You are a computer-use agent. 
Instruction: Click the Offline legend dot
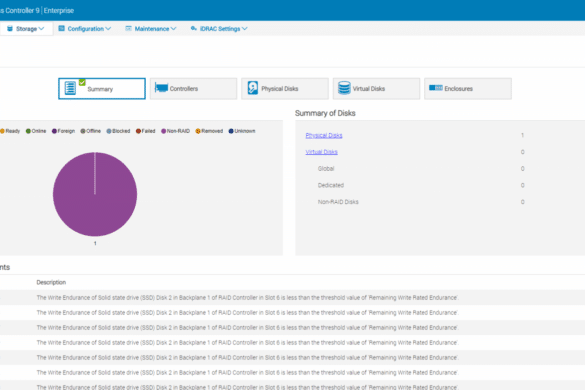(83, 131)
